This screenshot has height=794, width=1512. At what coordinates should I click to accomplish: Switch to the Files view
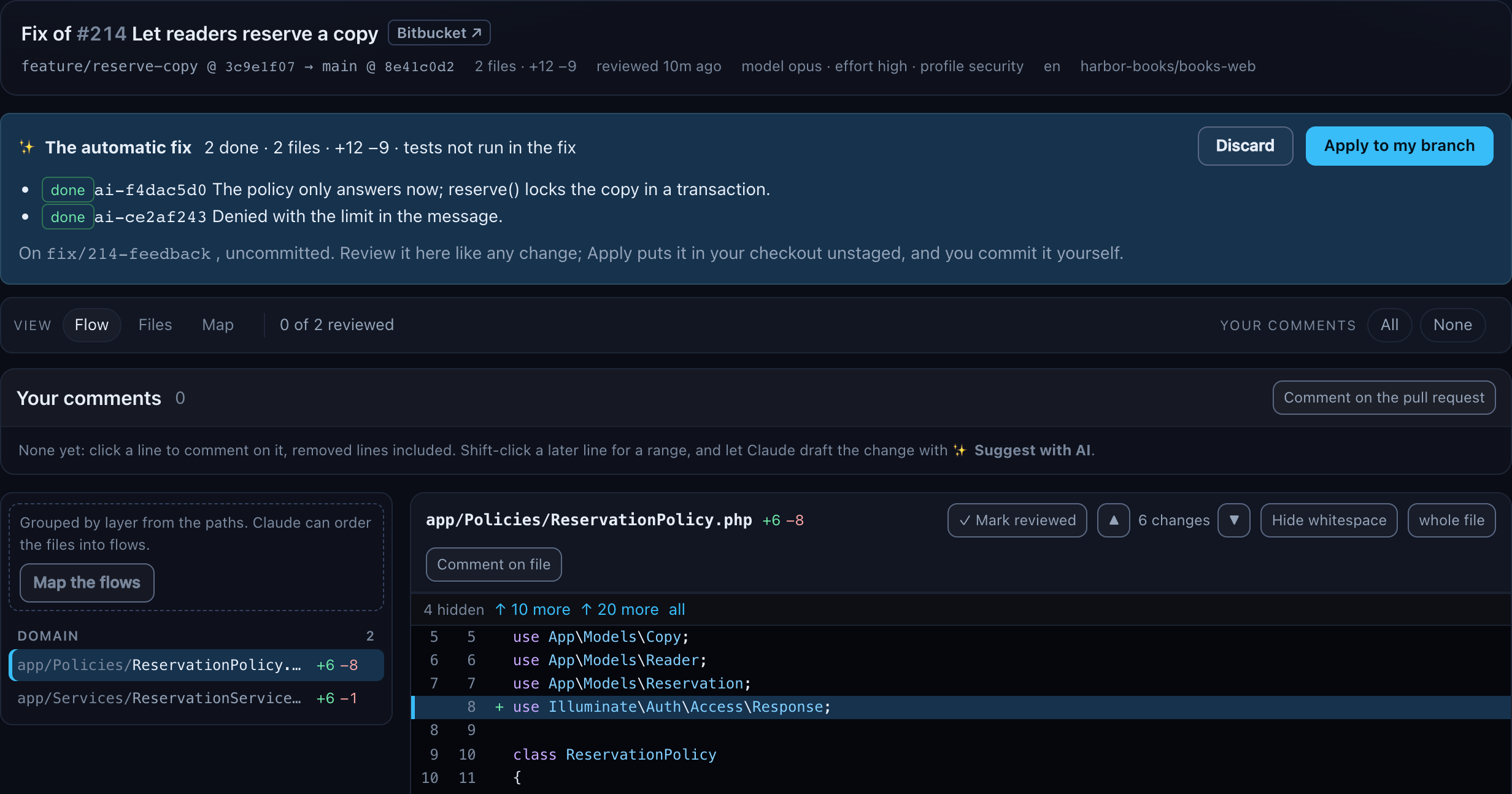pyautogui.click(x=155, y=325)
